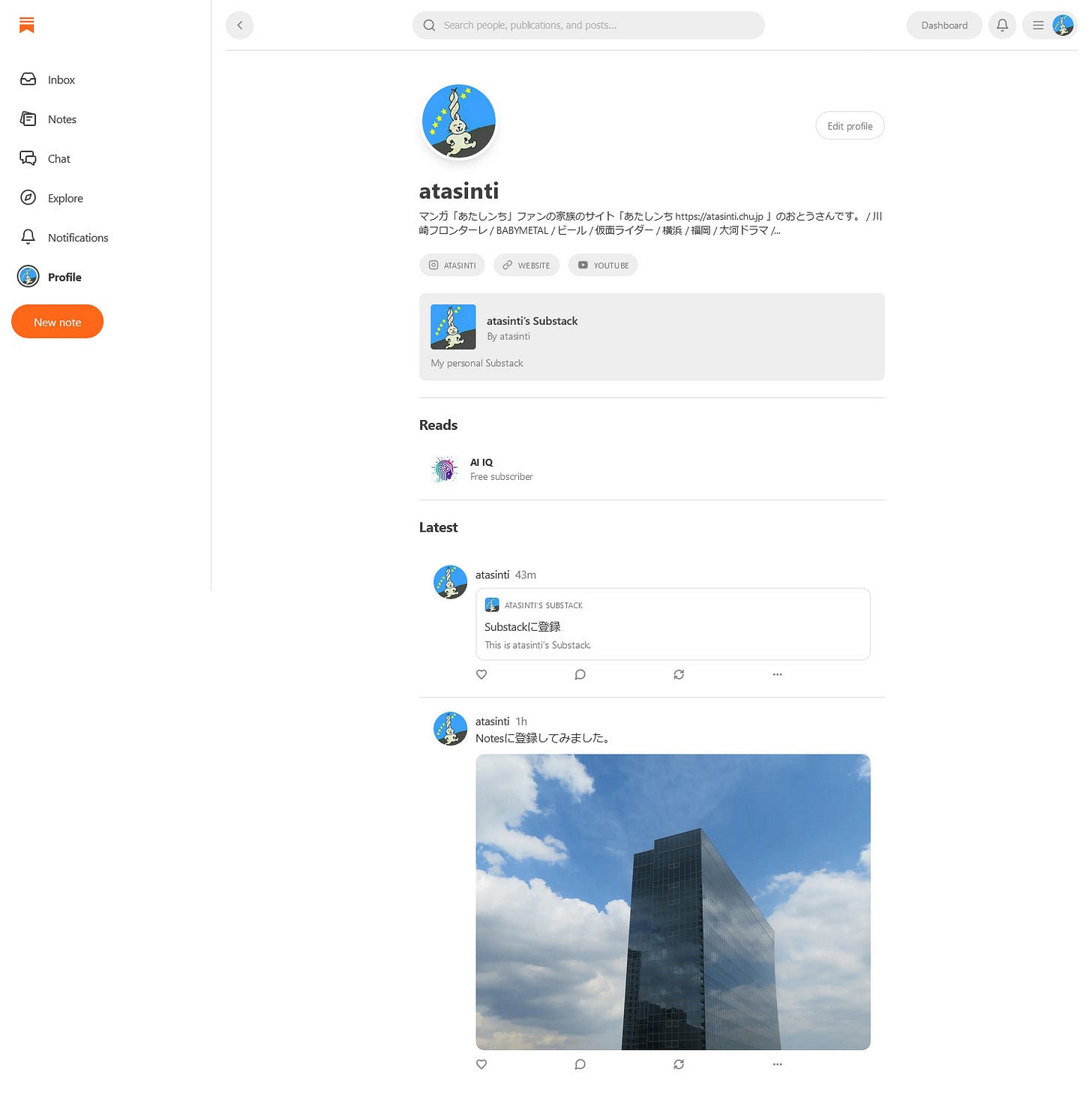Open the atasinti's Substack publication title
1092x1098 pixels.
532,321
